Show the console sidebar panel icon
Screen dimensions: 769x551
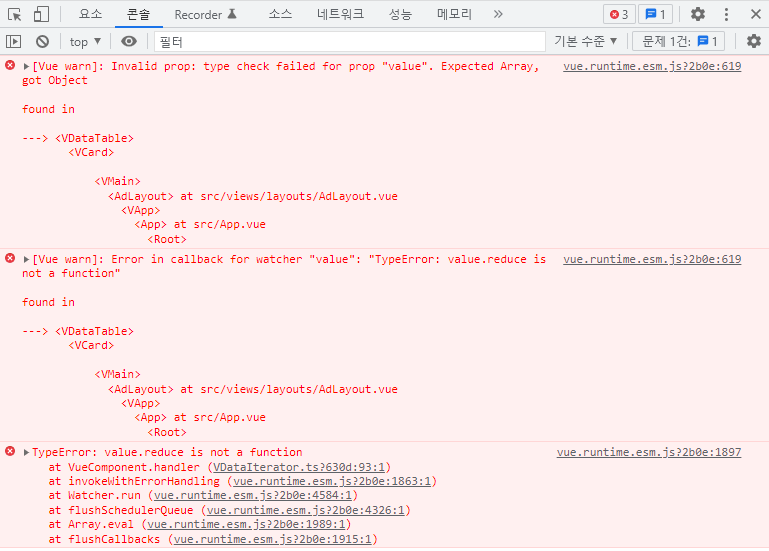[x=14, y=41]
